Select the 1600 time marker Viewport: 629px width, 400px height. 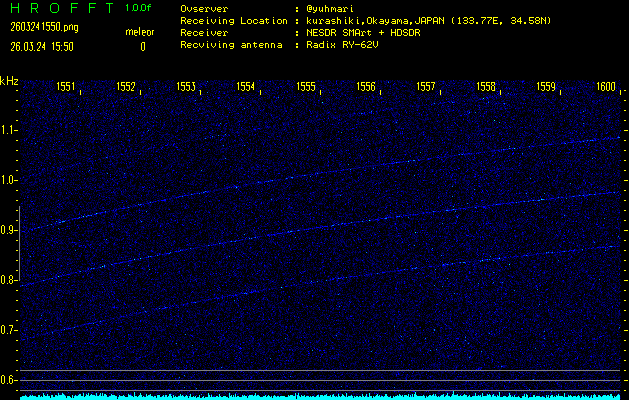[606, 87]
